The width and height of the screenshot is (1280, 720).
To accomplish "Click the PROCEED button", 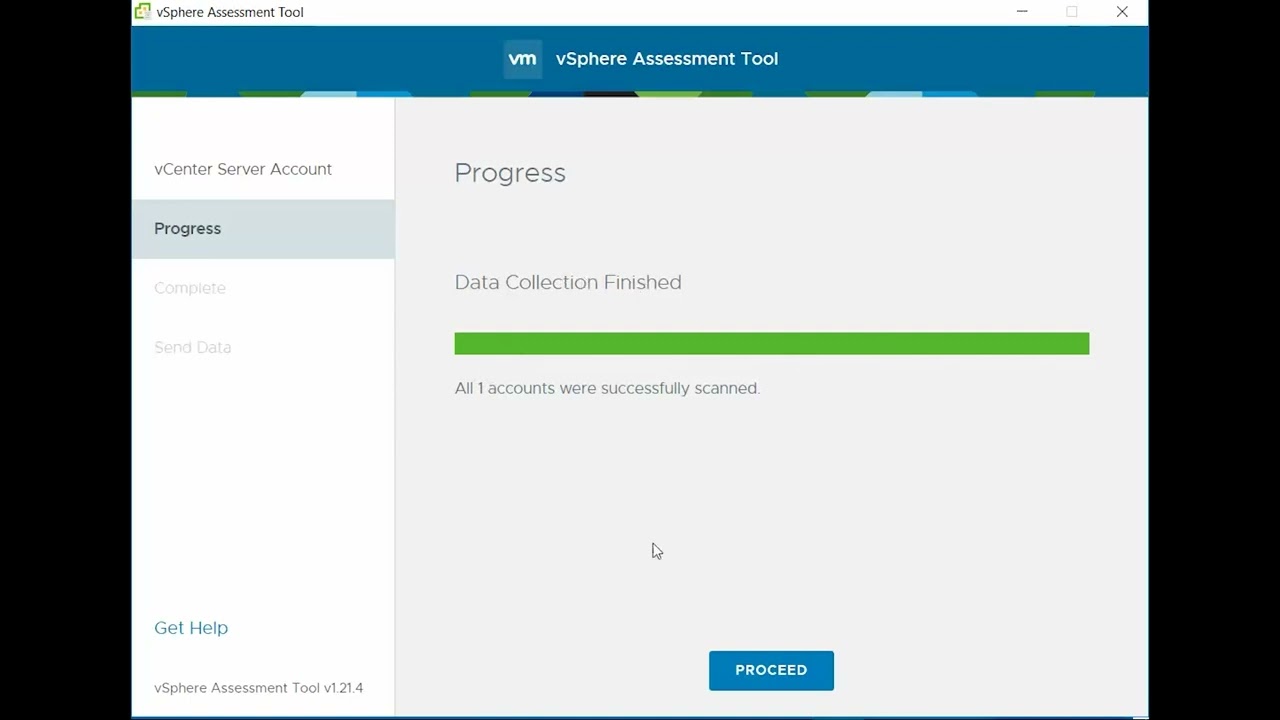I will (771, 670).
